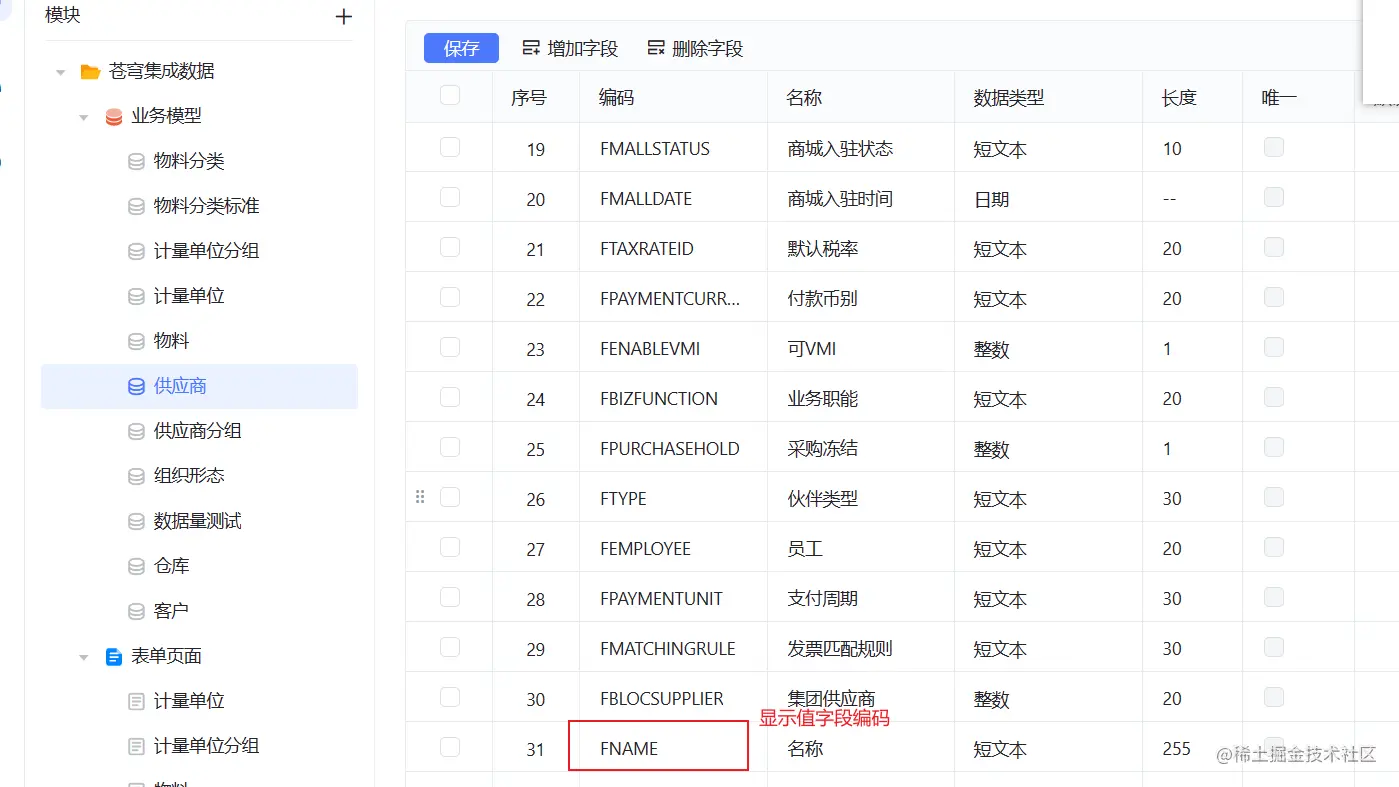Click the 表单页面 document icon

(x=114, y=656)
